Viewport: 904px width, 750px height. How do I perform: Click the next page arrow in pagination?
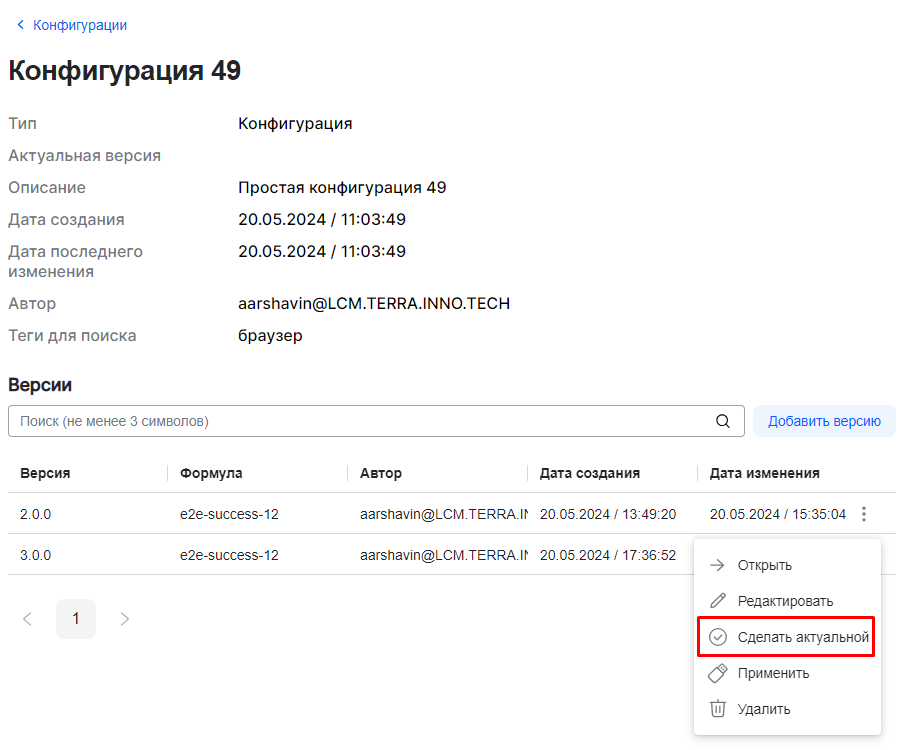pyautogui.click(x=125, y=619)
